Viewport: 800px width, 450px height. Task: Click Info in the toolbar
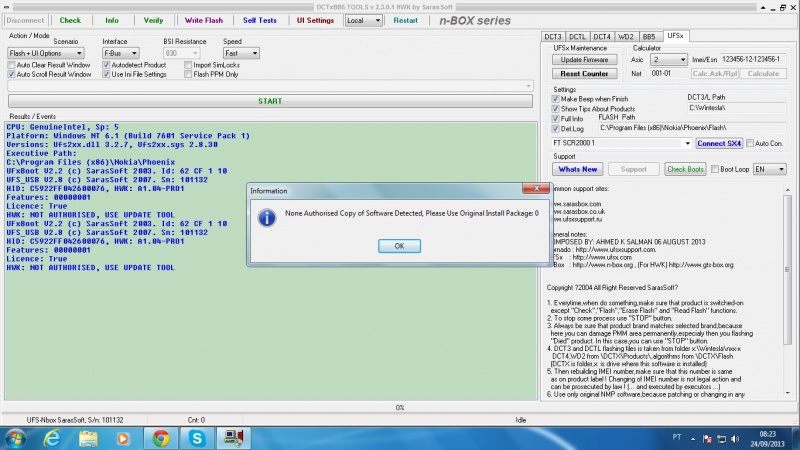coord(112,20)
